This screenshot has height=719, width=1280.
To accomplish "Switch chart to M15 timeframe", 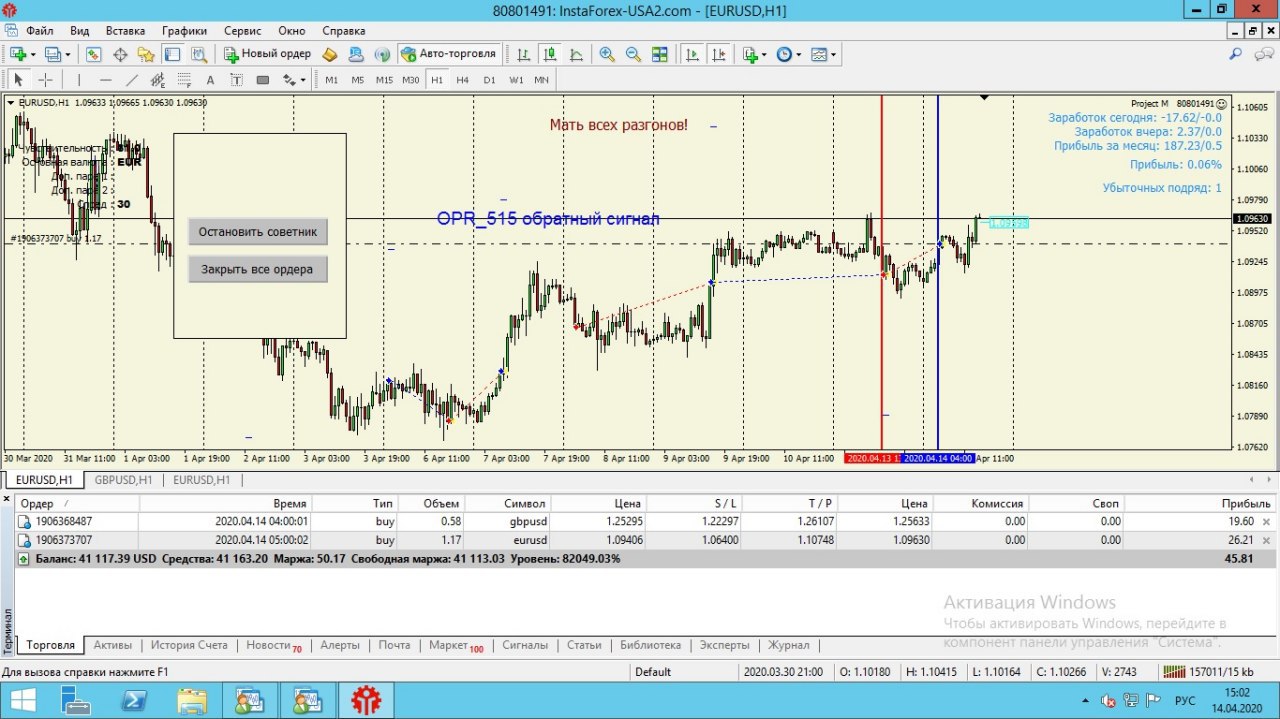I will tap(384, 80).
